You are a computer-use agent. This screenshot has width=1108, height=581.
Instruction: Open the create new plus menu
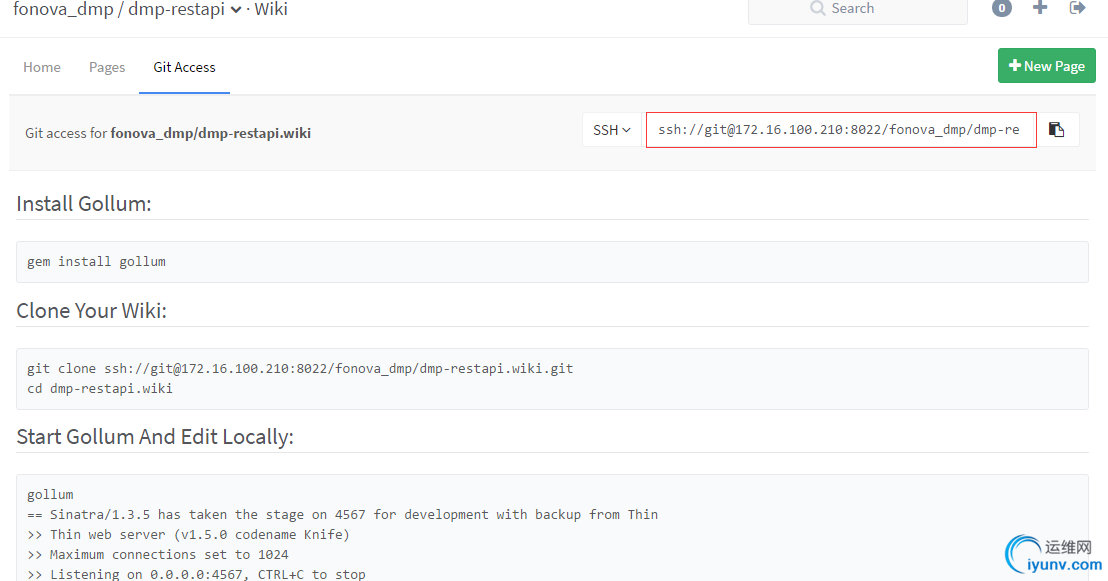pos(1039,8)
